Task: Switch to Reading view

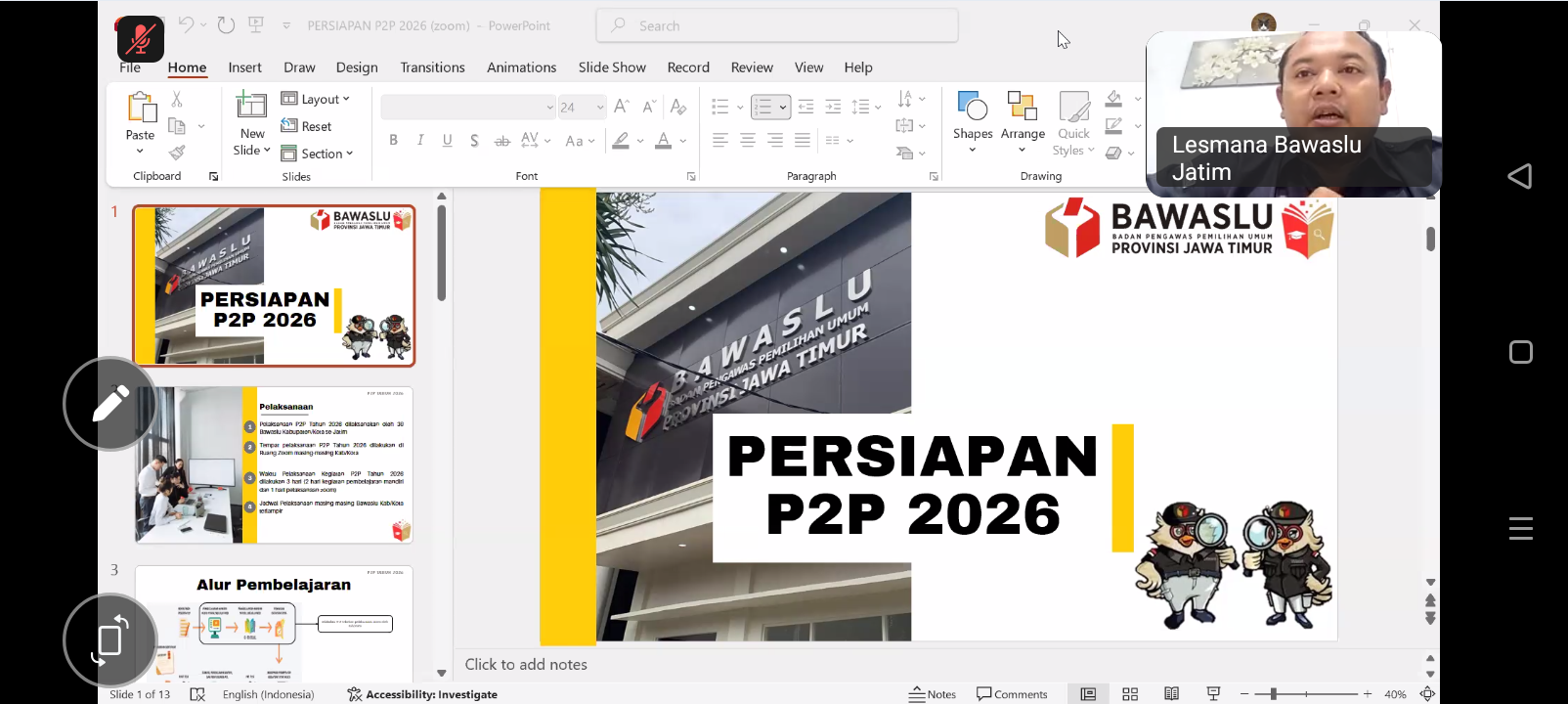Action: pos(1171,694)
